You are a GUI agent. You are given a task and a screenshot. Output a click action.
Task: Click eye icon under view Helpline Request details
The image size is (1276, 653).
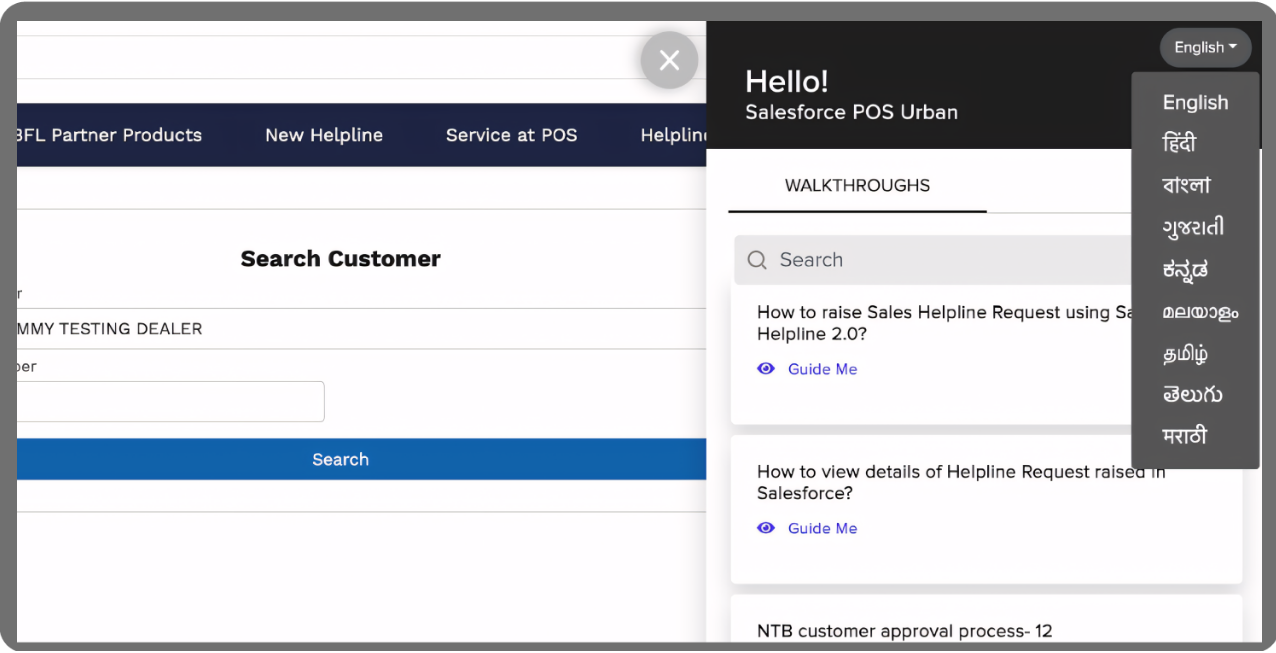(766, 528)
